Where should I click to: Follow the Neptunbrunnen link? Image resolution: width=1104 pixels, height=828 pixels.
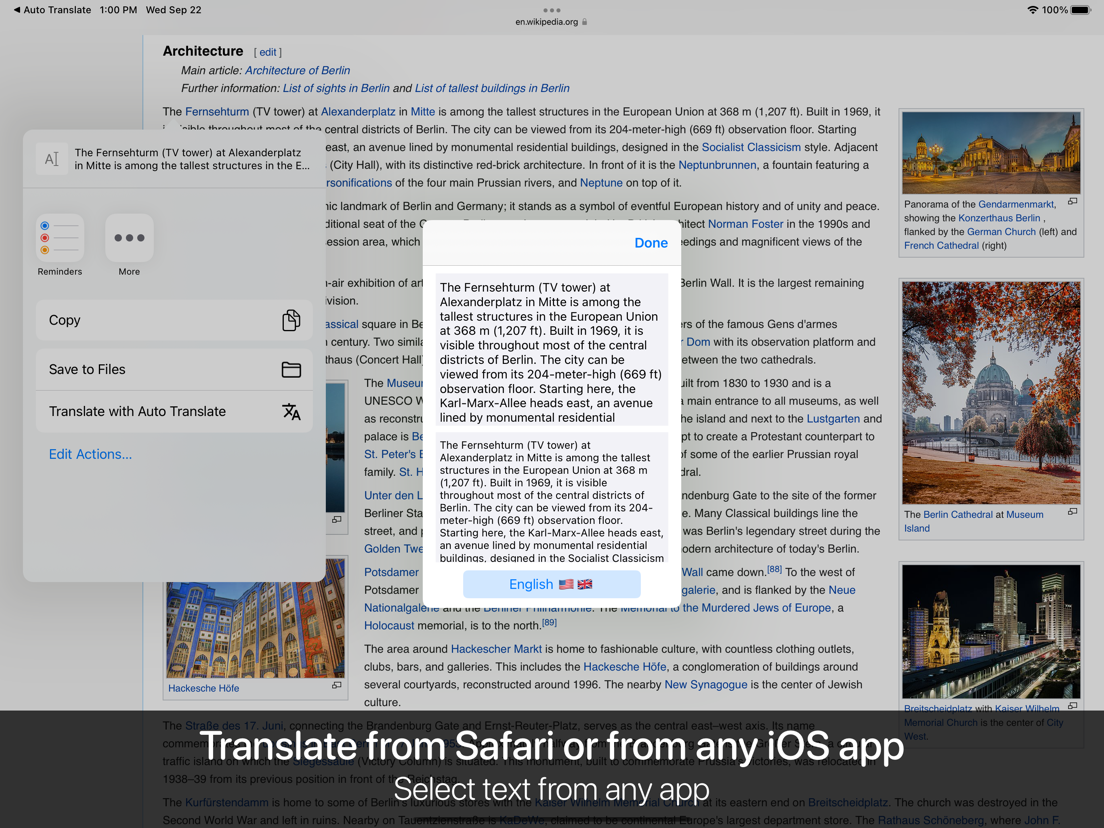(717, 165)
